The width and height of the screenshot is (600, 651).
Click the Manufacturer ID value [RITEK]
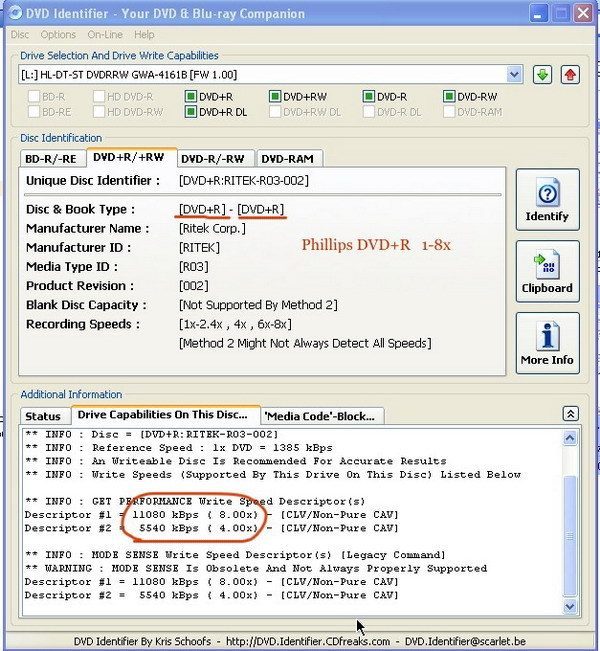coord(199,247)
